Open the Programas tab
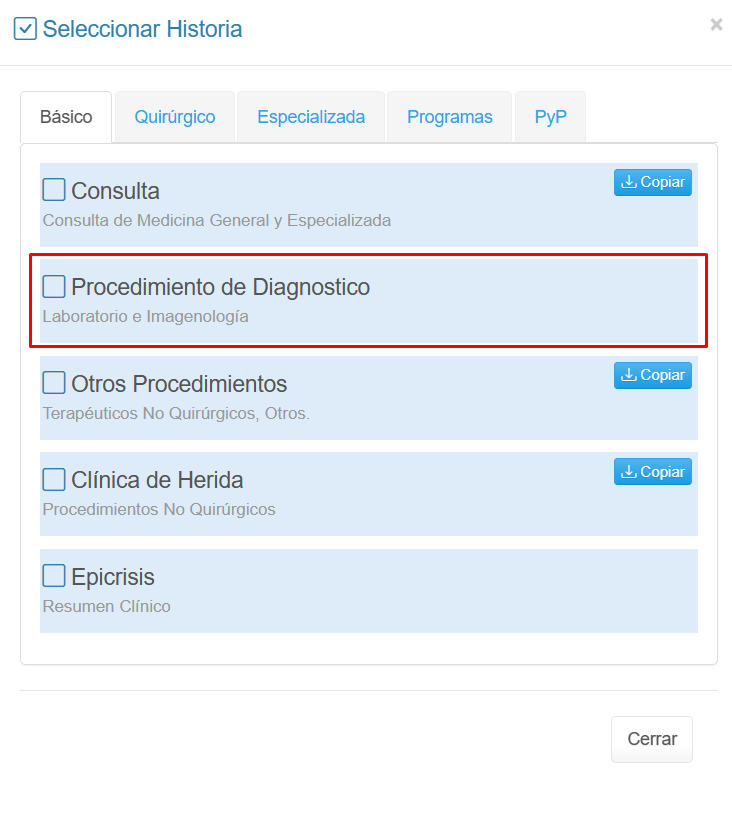Image resolution: width=732 pixels, height=814 pixels. pyautogui.click(x=449, y=117)
